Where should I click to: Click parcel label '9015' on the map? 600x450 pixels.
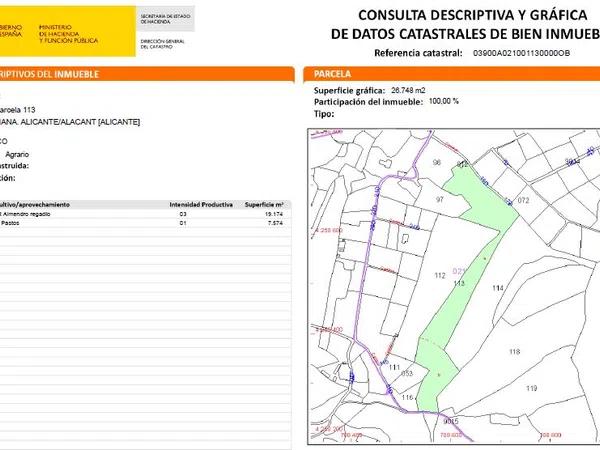[x=450, y=421]
